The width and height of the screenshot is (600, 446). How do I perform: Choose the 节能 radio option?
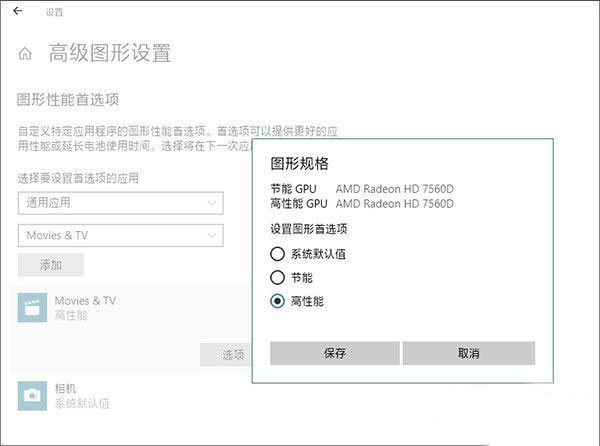click(x=278, y=277)
